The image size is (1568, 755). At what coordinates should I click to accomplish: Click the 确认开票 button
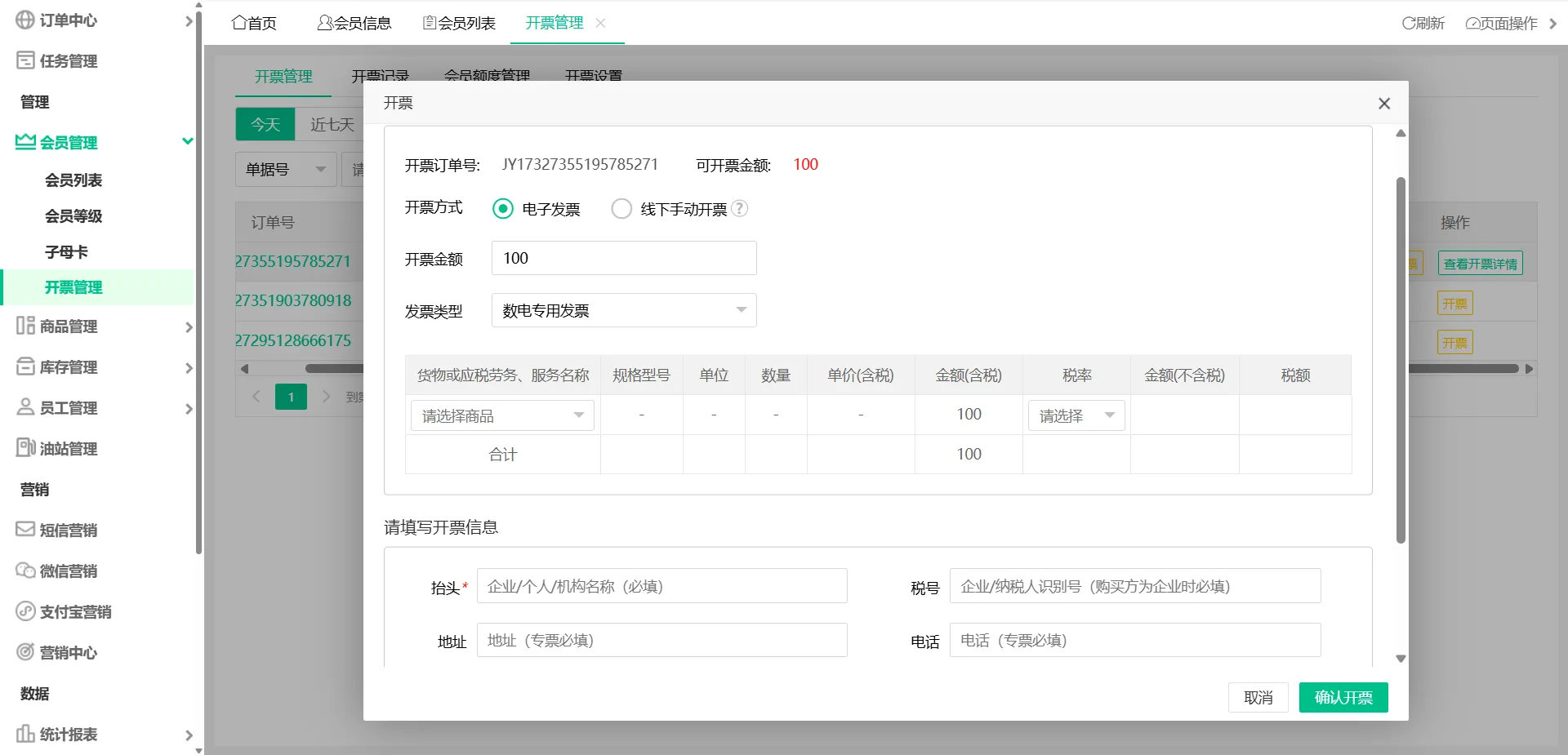tap(1343, 697)
